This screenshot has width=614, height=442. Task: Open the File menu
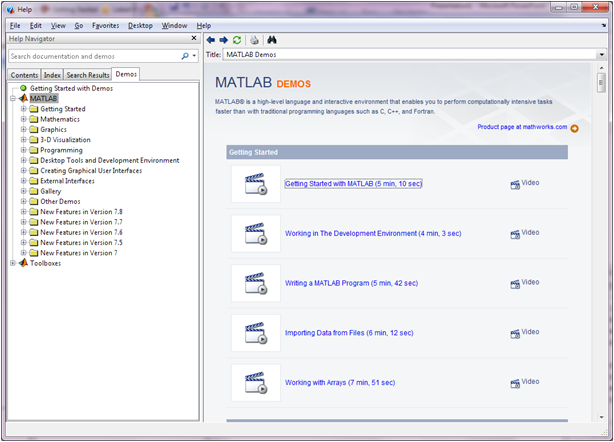tap(15, 25)
